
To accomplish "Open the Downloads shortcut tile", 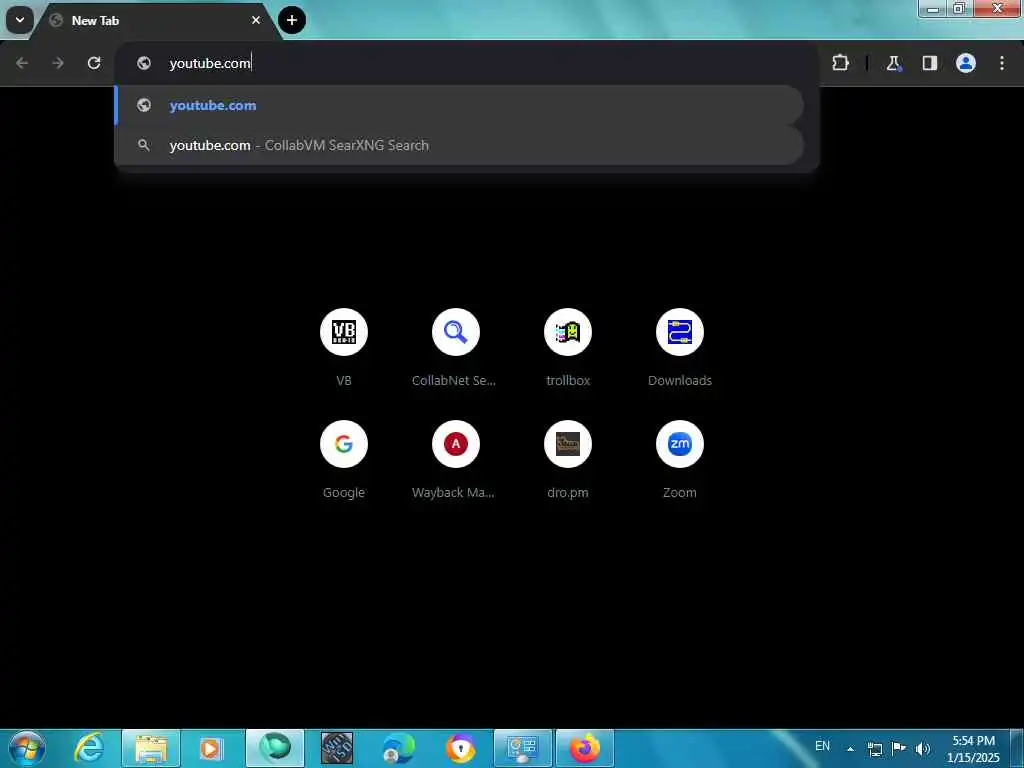I will [x=679, y=347].
